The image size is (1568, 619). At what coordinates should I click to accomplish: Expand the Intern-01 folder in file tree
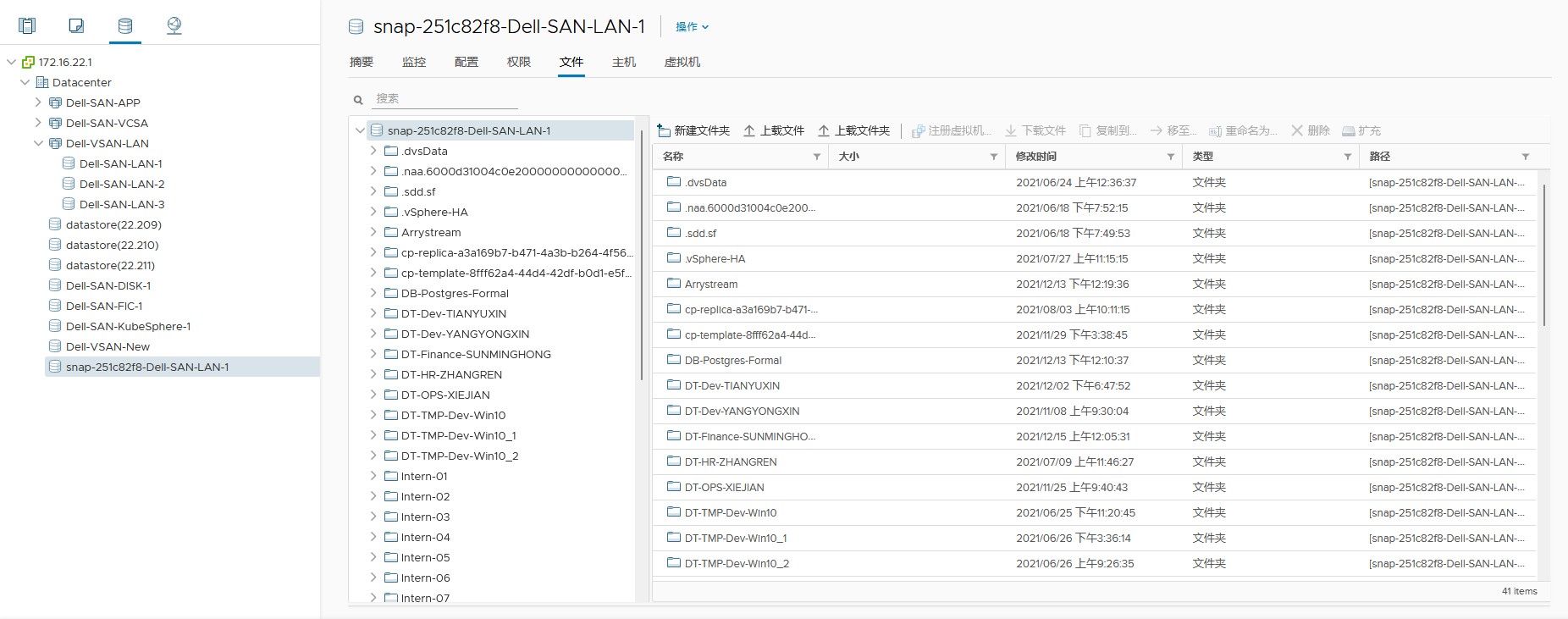(x=373, y=476)
